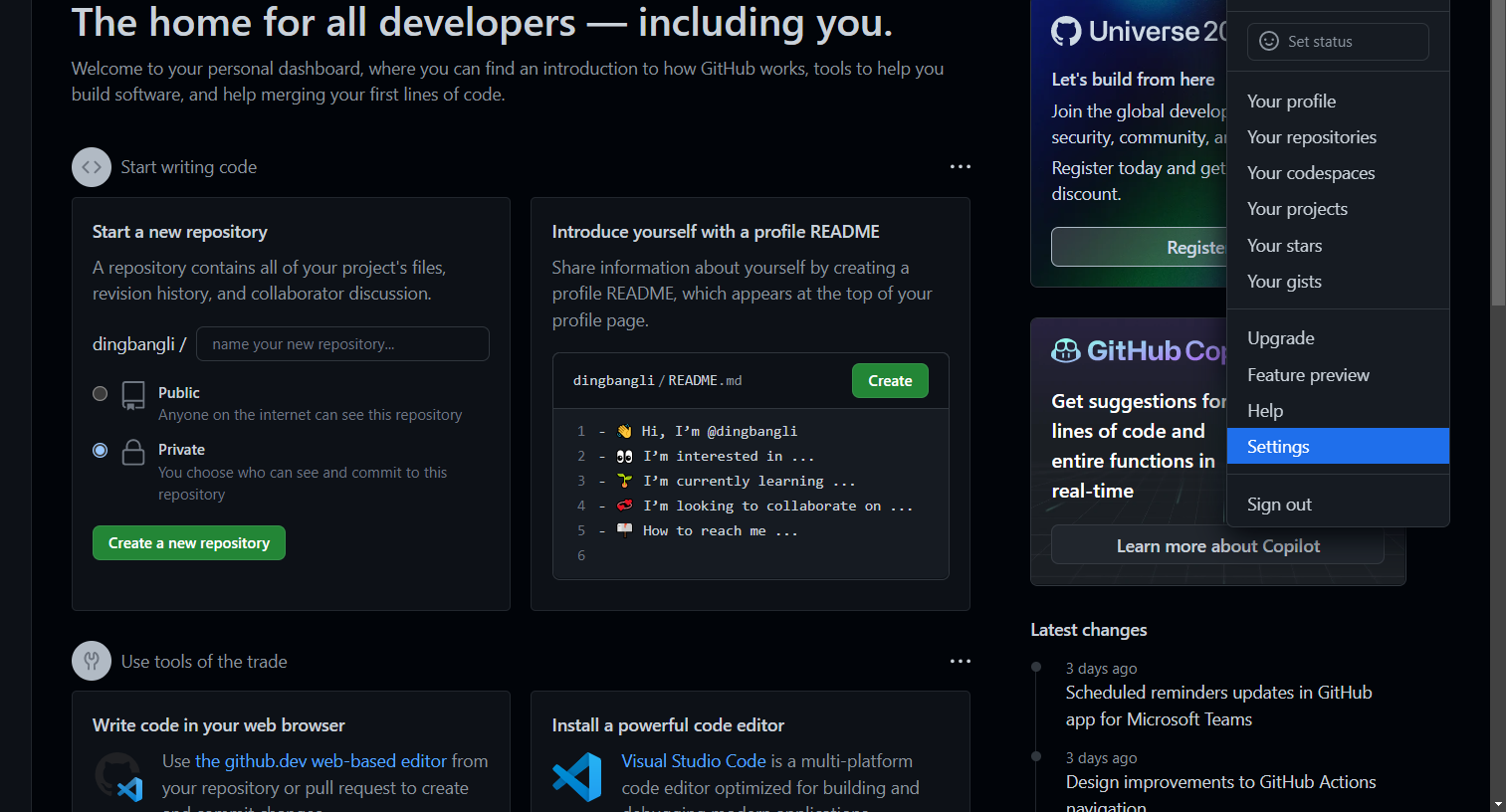Click the GitHub Copilot logo icon
The height and width of the screenshot is (812, 1506).
coord(1066,350)
